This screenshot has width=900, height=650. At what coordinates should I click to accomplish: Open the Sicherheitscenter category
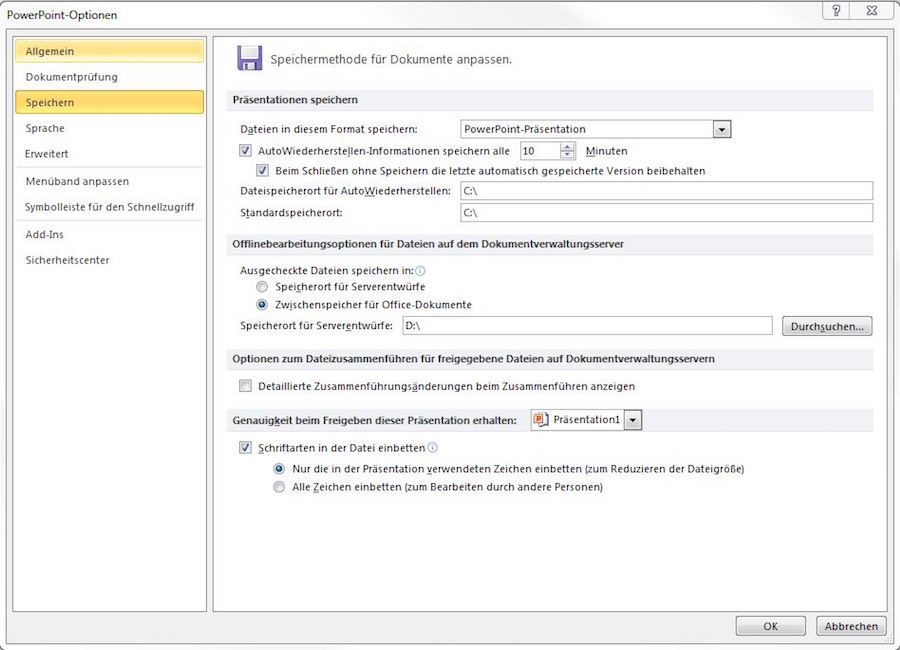110,260
